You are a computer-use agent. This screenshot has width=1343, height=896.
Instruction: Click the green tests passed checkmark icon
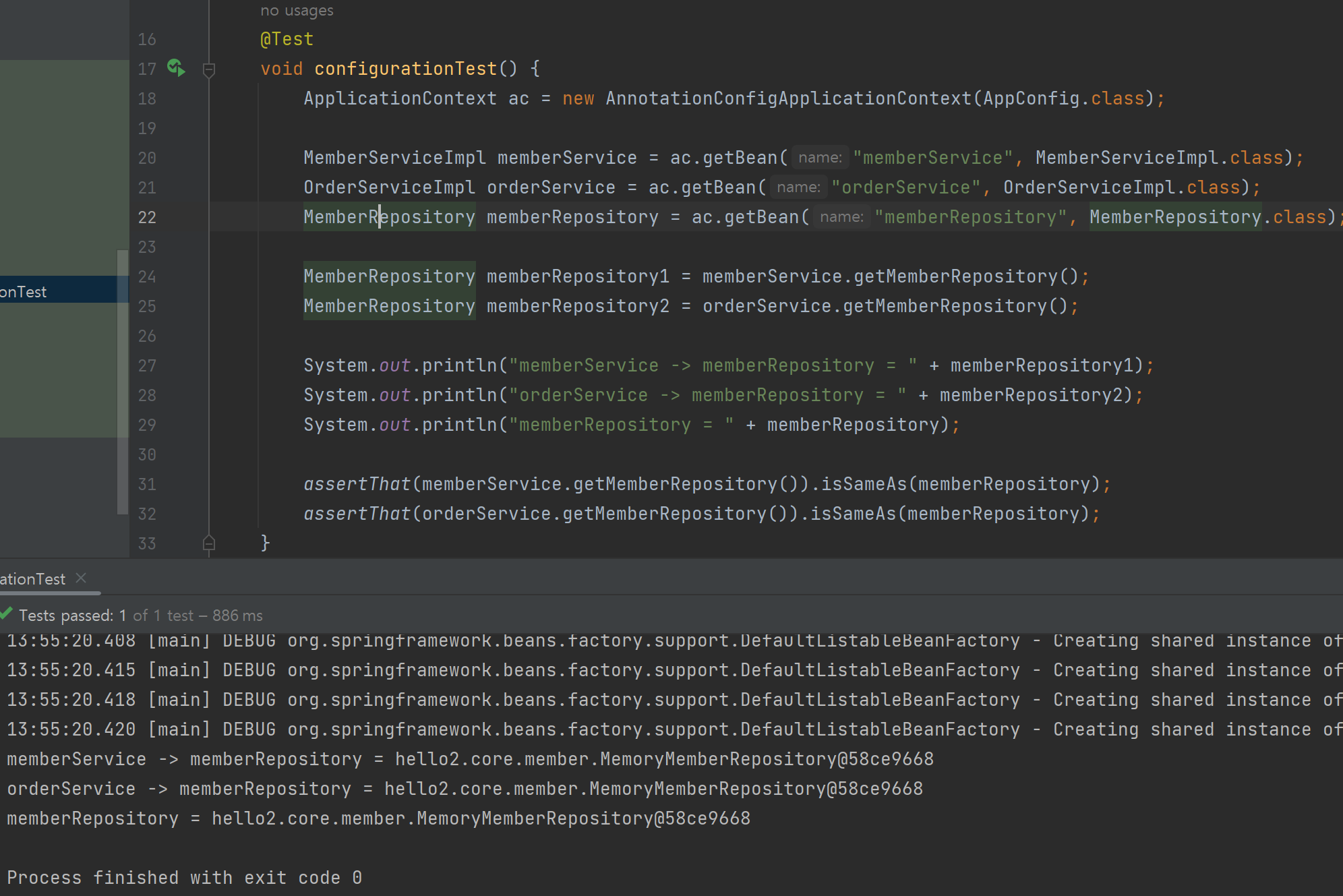(7, 614)
